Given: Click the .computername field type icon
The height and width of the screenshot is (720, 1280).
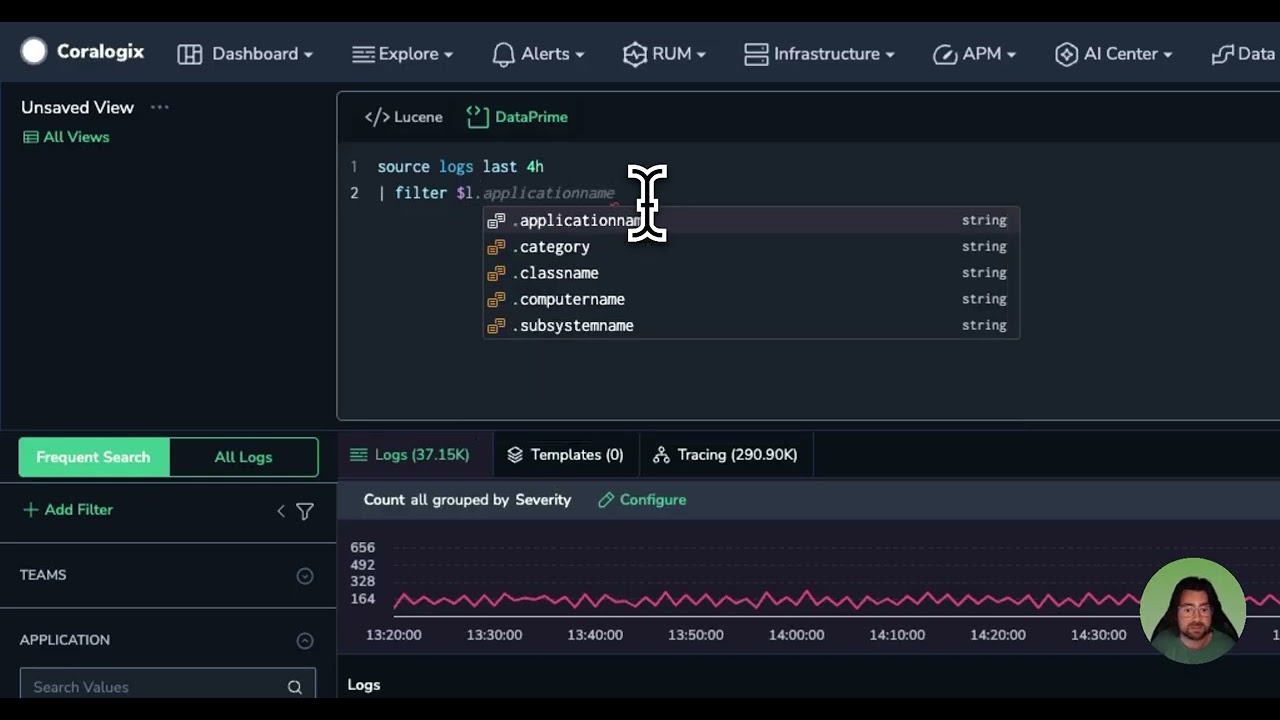Looking at the screenshot, I should [496, 299].
